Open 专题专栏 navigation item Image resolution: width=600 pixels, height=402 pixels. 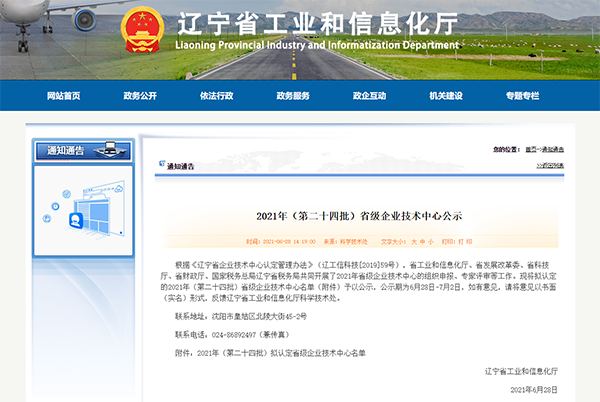522,96
